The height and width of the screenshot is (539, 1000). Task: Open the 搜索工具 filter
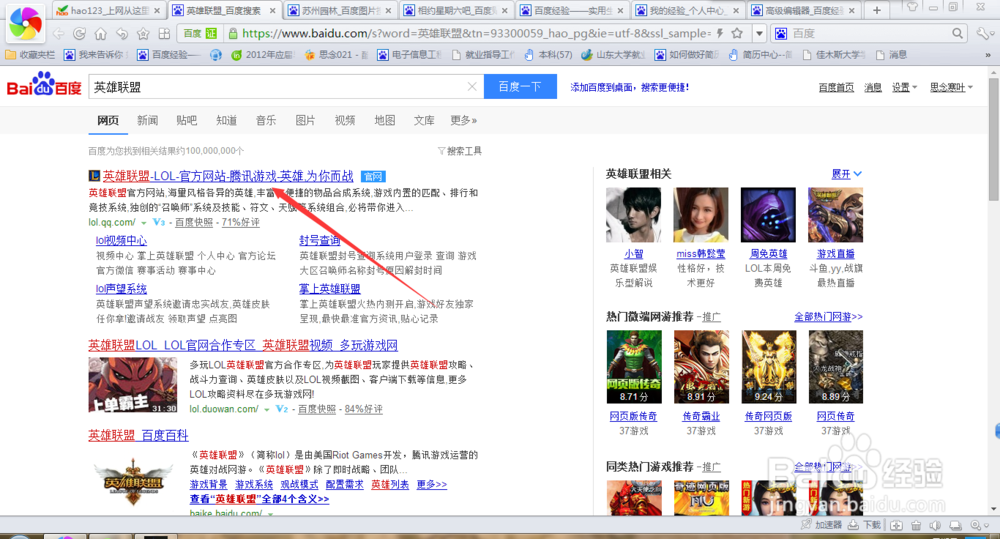459,151
